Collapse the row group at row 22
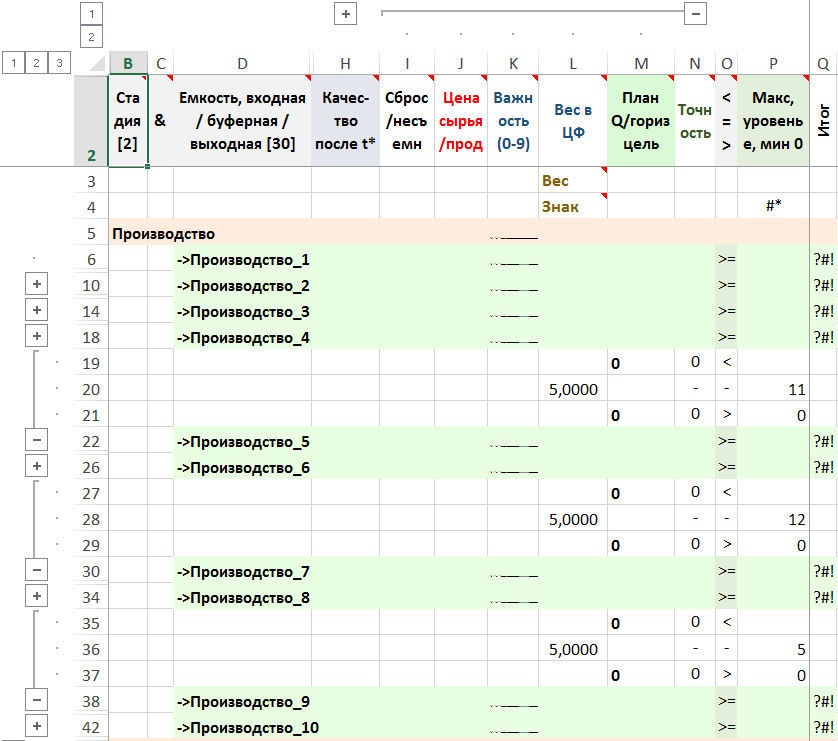 [37, 441]
